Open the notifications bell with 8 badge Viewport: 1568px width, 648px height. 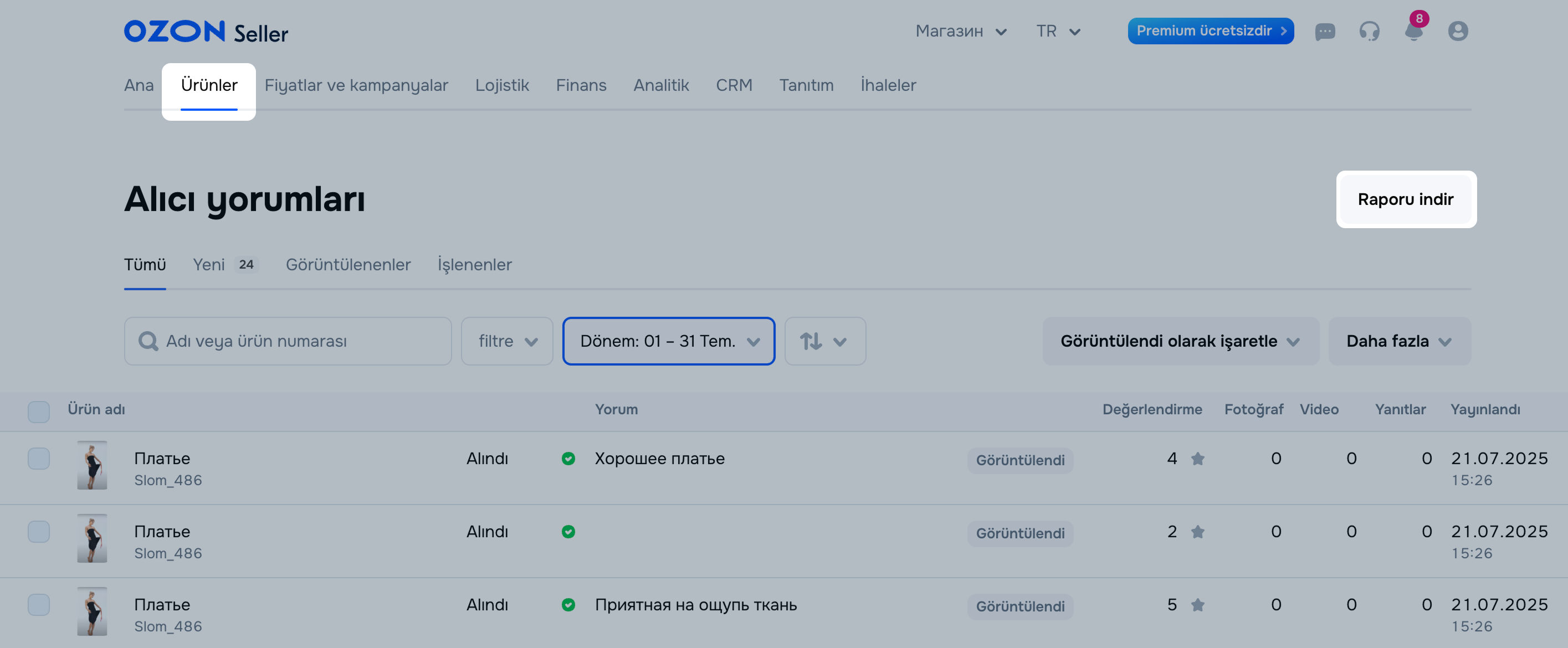pyautogui.click(x=1414, y=28)
